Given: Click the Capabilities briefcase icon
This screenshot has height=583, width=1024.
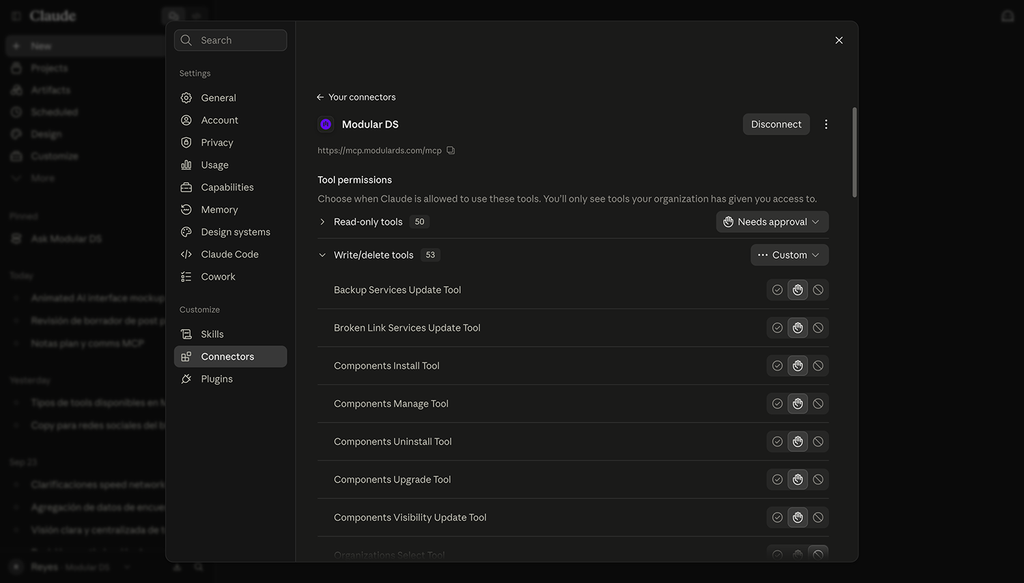Looking at the screenshot, I should (186, 187).
